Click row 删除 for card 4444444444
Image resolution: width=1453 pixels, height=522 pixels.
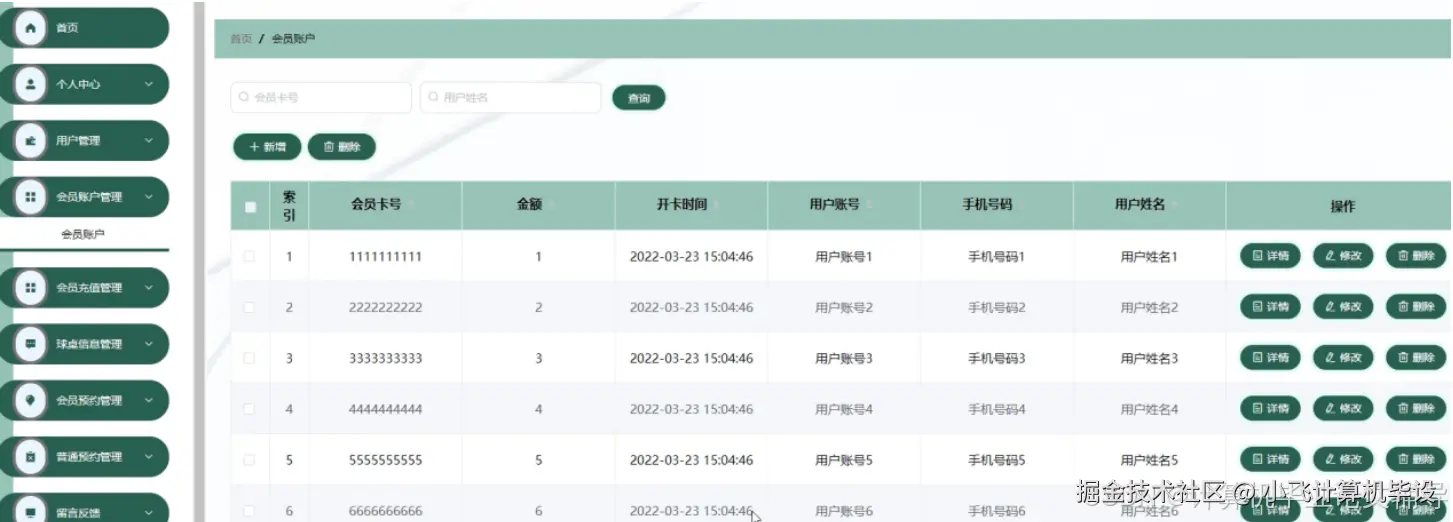tap(1416, 408)
